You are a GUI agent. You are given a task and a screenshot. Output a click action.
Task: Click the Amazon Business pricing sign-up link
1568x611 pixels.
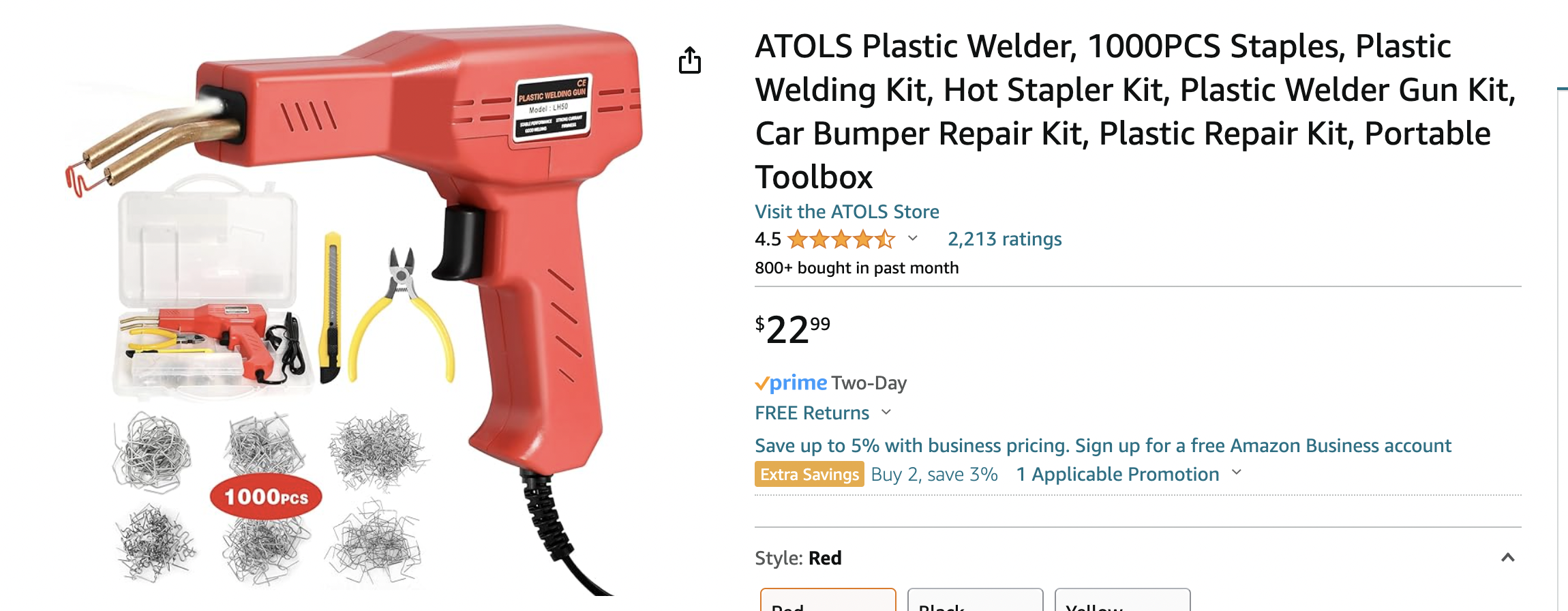[1102, 445]
